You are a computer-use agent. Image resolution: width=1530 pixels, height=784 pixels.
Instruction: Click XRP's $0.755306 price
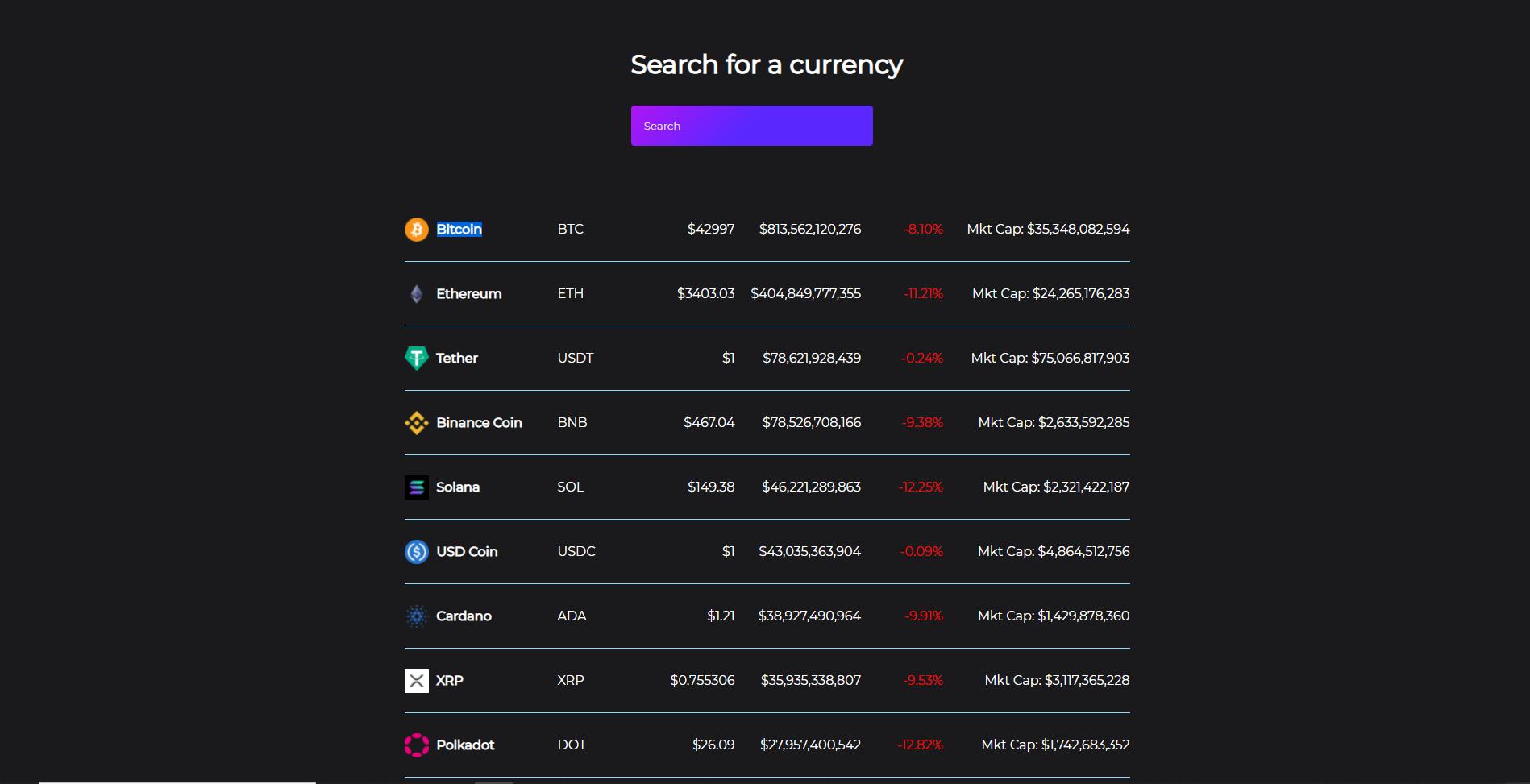coord(702,681)
